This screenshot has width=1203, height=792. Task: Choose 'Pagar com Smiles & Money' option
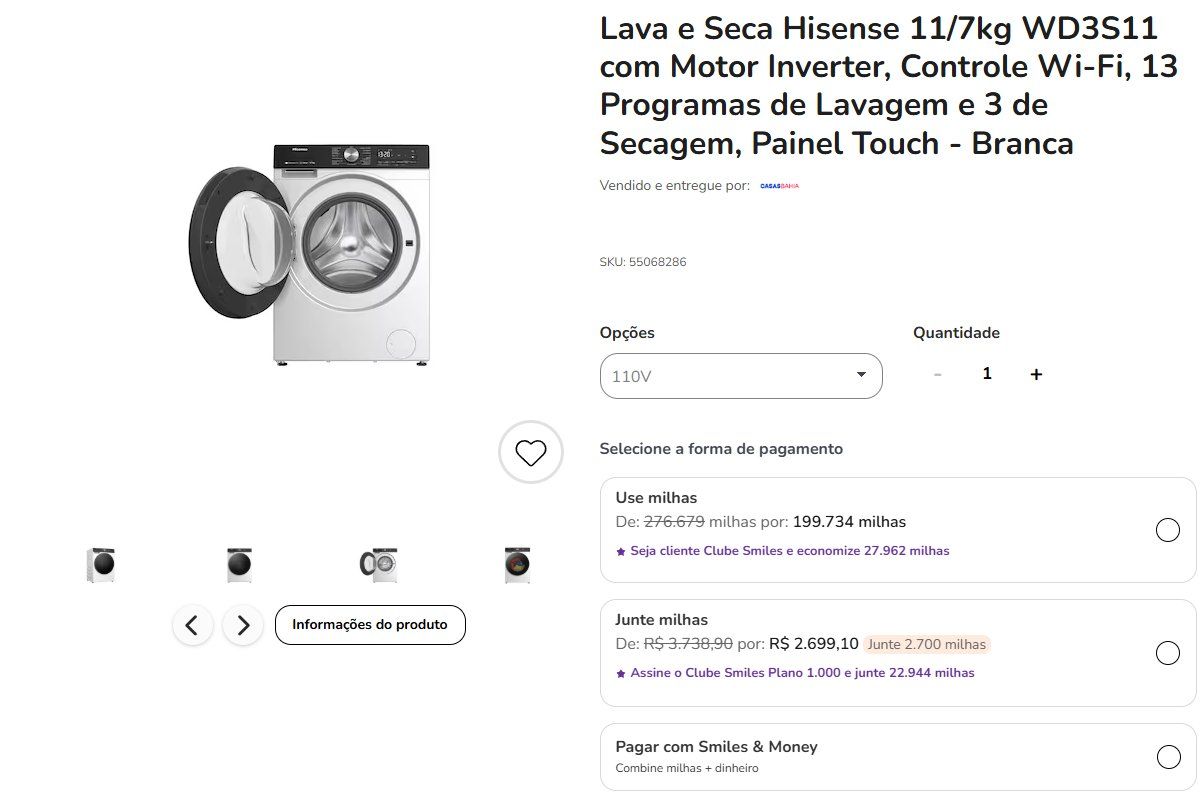(x=1167, y=757)
